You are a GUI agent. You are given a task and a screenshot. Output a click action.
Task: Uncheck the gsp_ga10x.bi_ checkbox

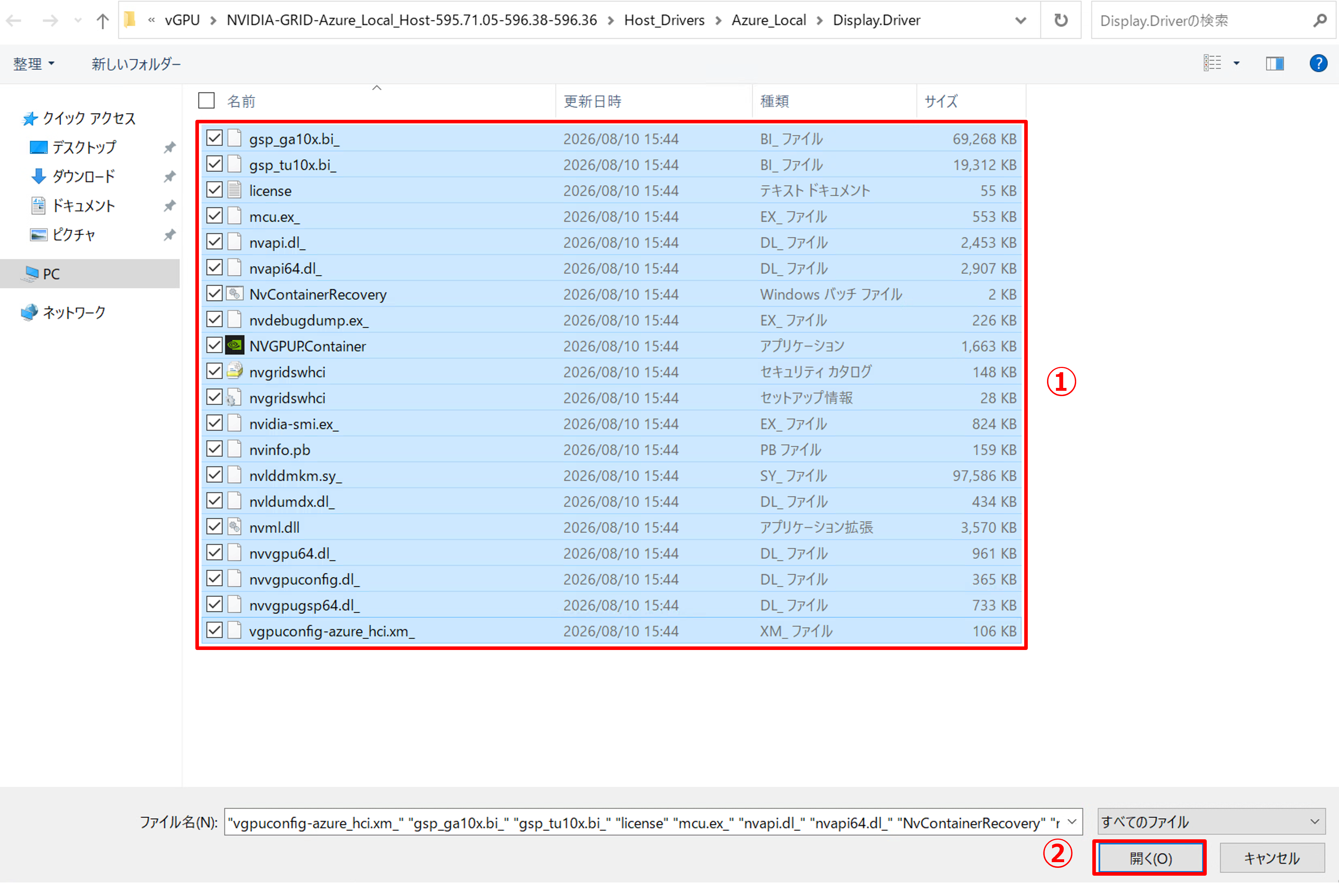[x=215, y=138]
